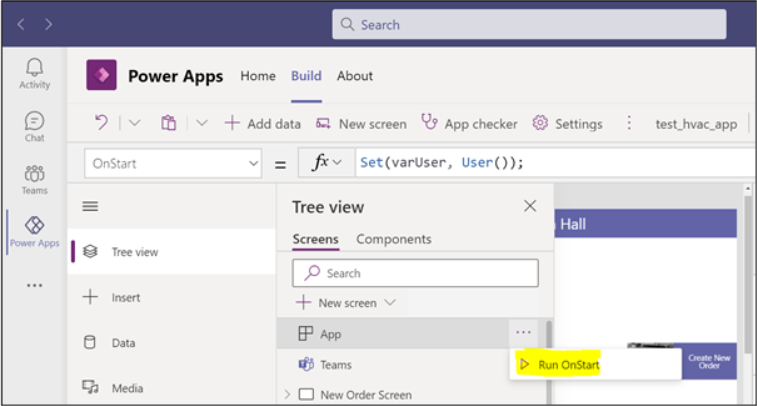The width and height of the screenshot is (757, 406).
Task: Click the top Teams search box
Action: point(529,24)
